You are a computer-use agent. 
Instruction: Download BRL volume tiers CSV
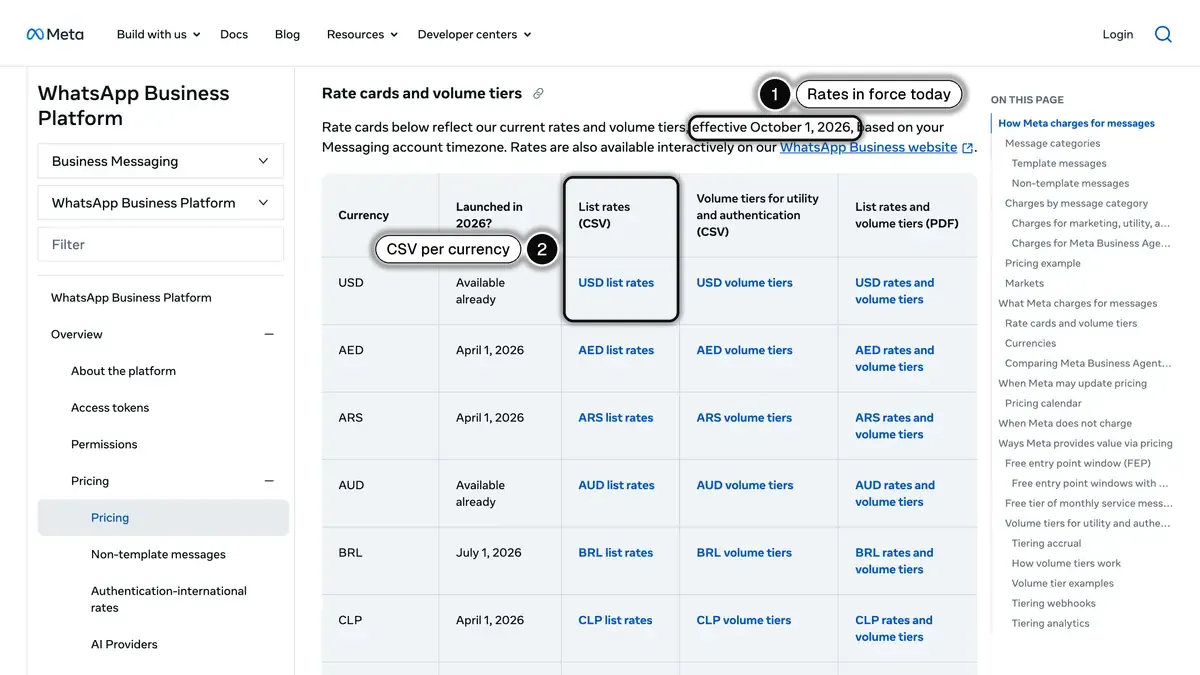[x=744, y=553]
